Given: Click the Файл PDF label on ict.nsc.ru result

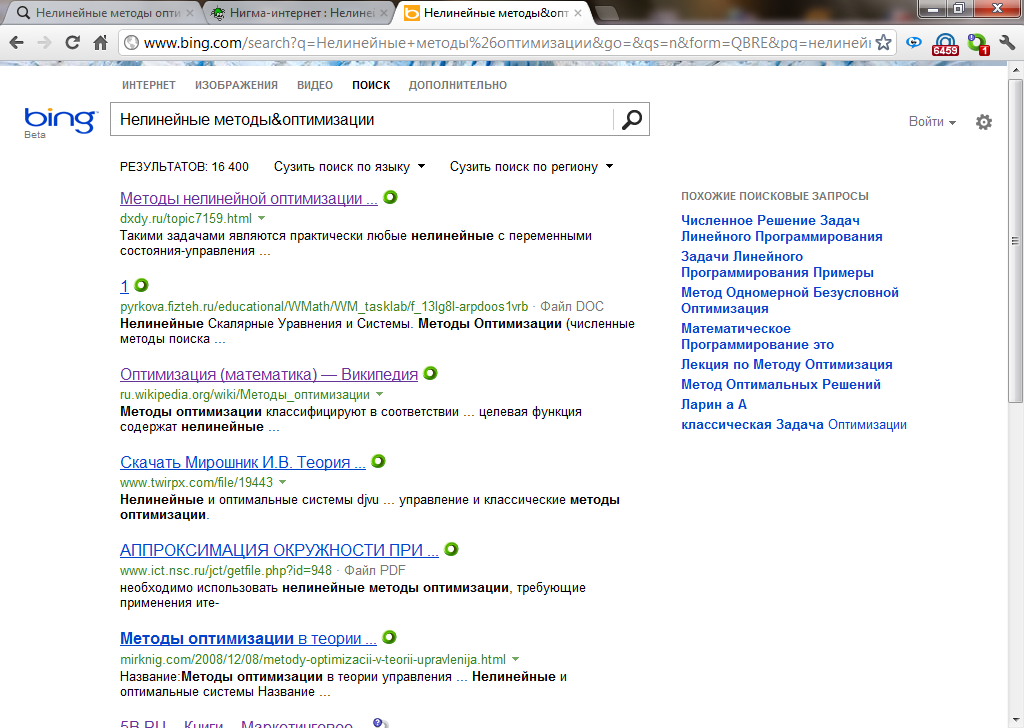Looking at the screenshot, I should (375, 571).
